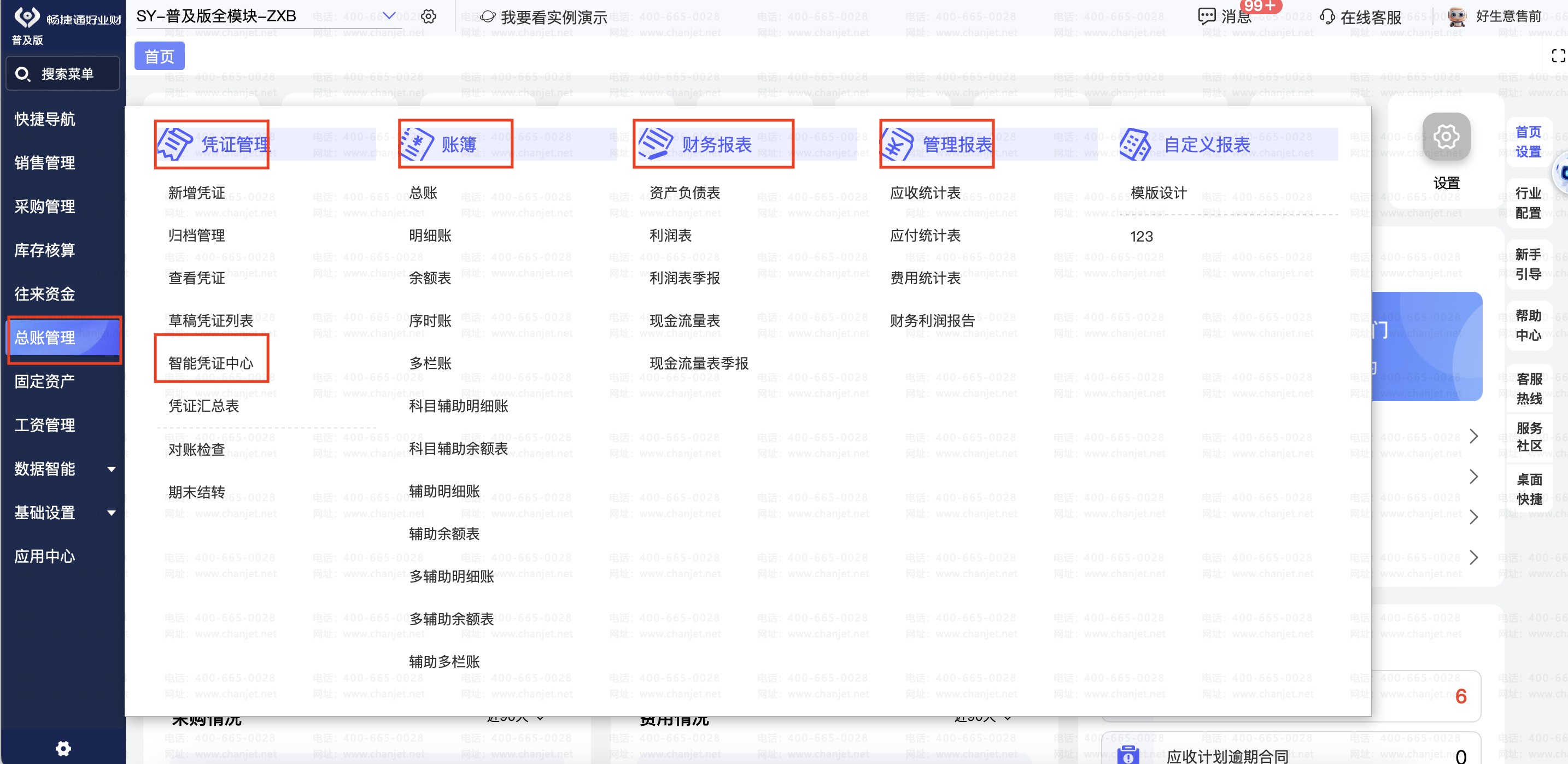Open 往来资金 in sidebar
Viewport: 1568px width, 764px height.
point(45,295)
